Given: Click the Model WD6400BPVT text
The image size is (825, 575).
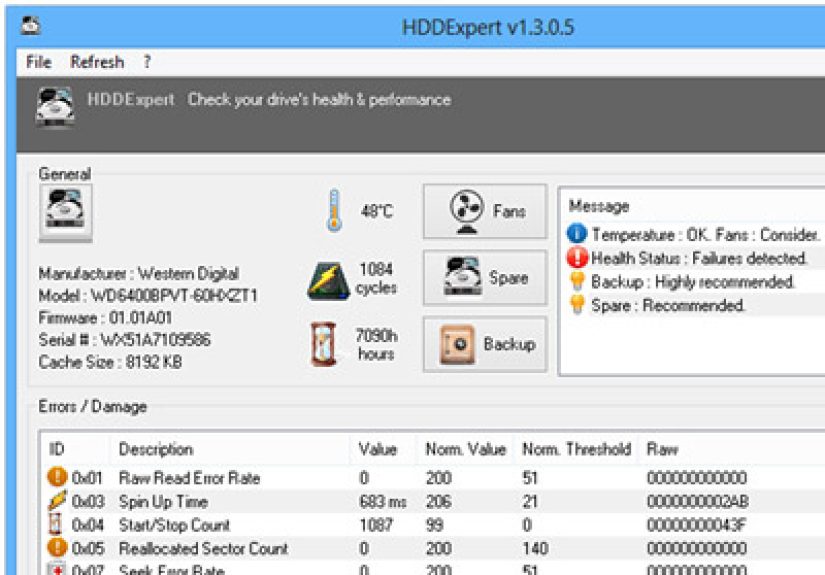Looking at the screenshot, I should click(x=148, y=296).
